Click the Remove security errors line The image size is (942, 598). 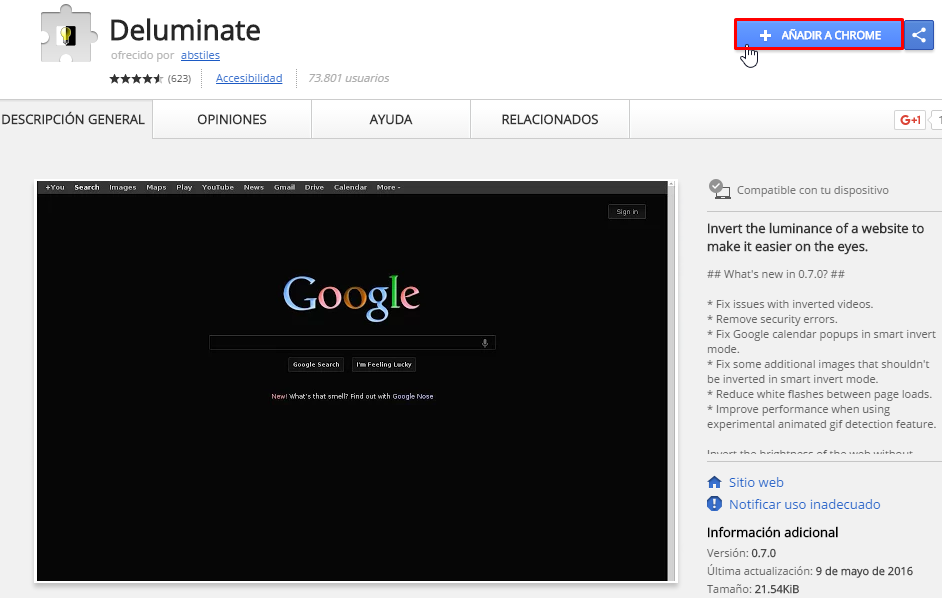772,319
